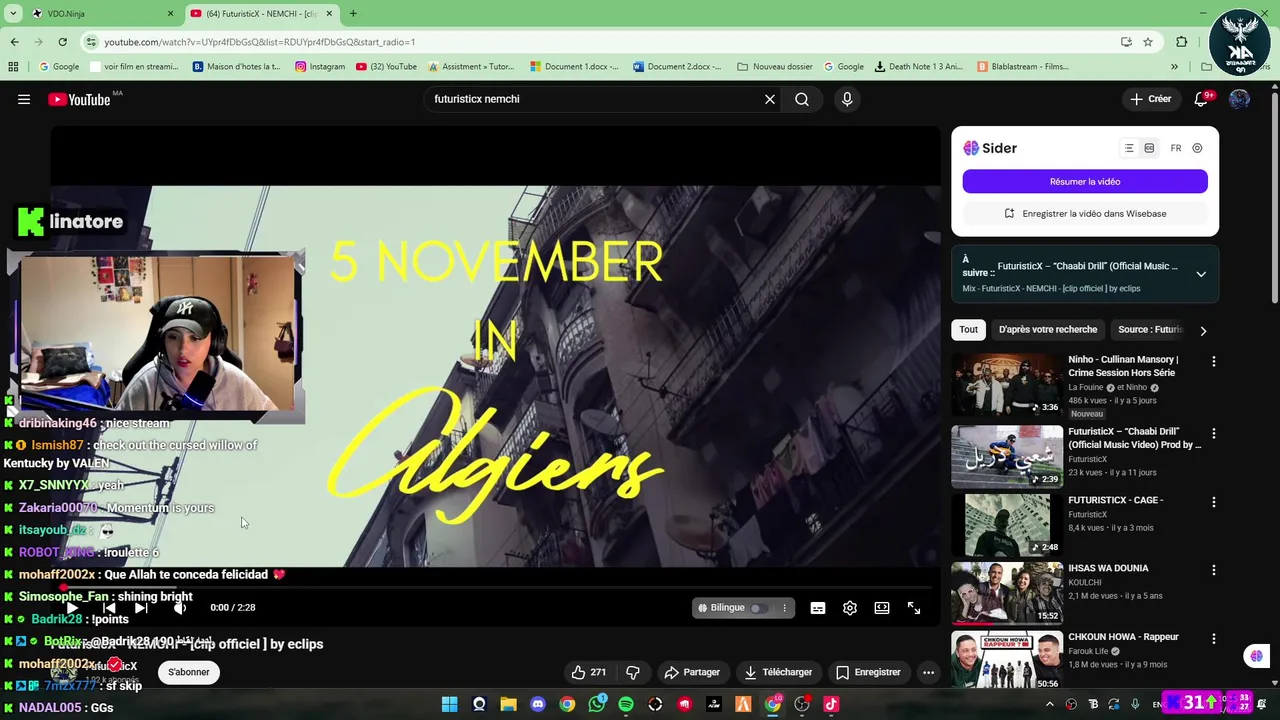
Task: Open the YouTube account avatar menu
Action: click(1240, 99)
